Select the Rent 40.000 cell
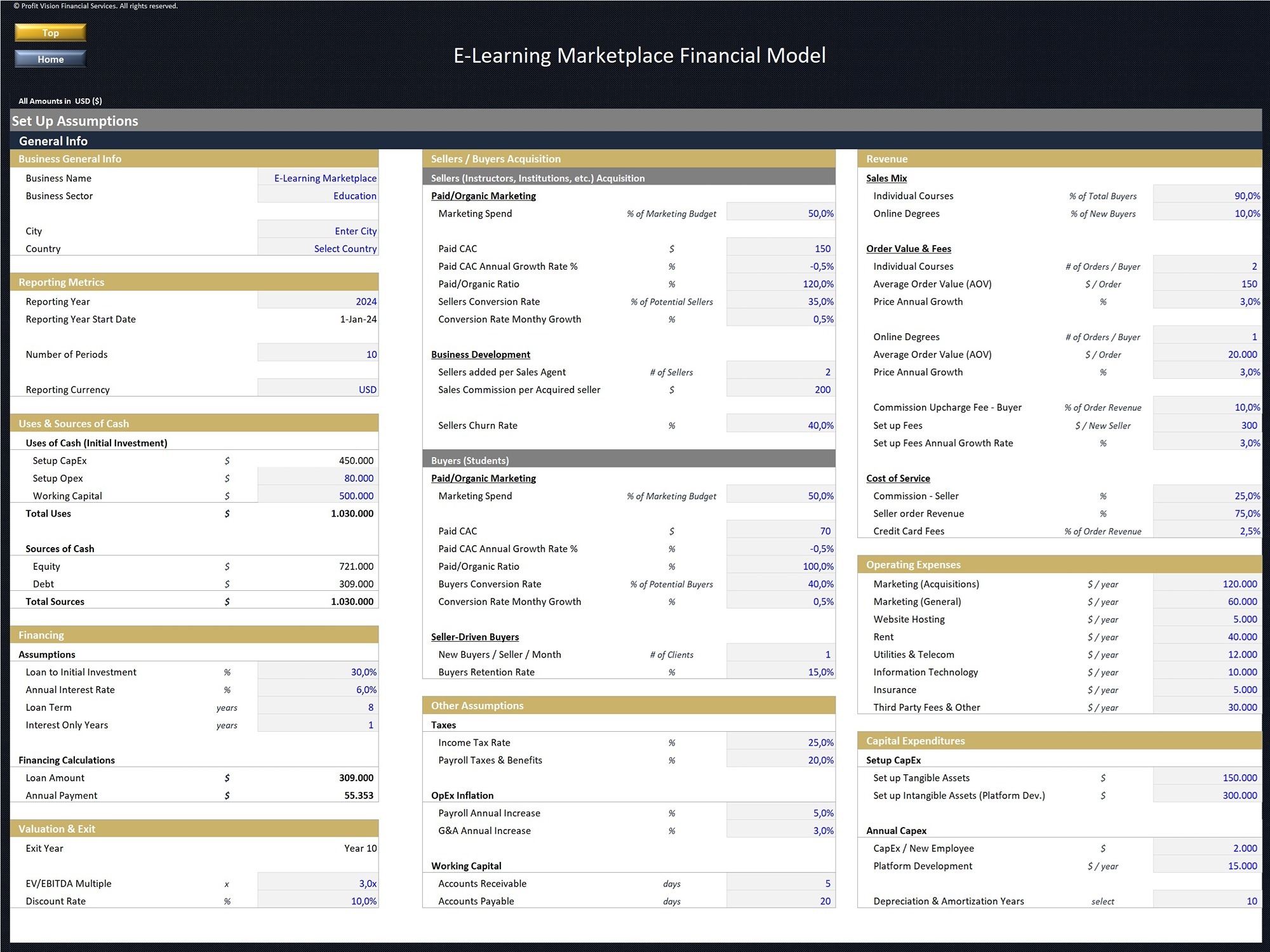This screenshot has height=952, width=1270. click(x=1207, y=637)
